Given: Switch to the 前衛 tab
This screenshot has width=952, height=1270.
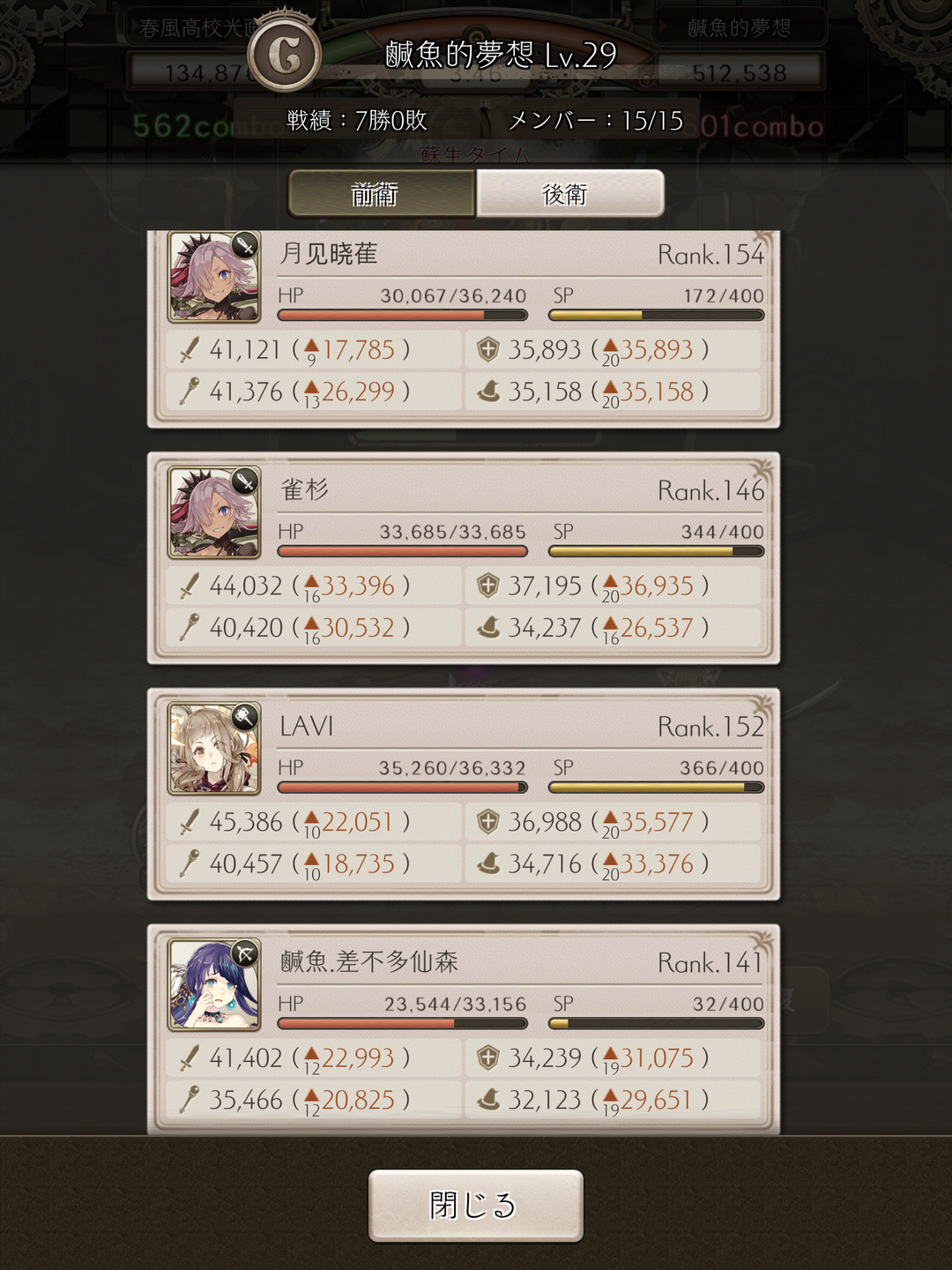Looking at the screenshot, I should tap(382, 194).
